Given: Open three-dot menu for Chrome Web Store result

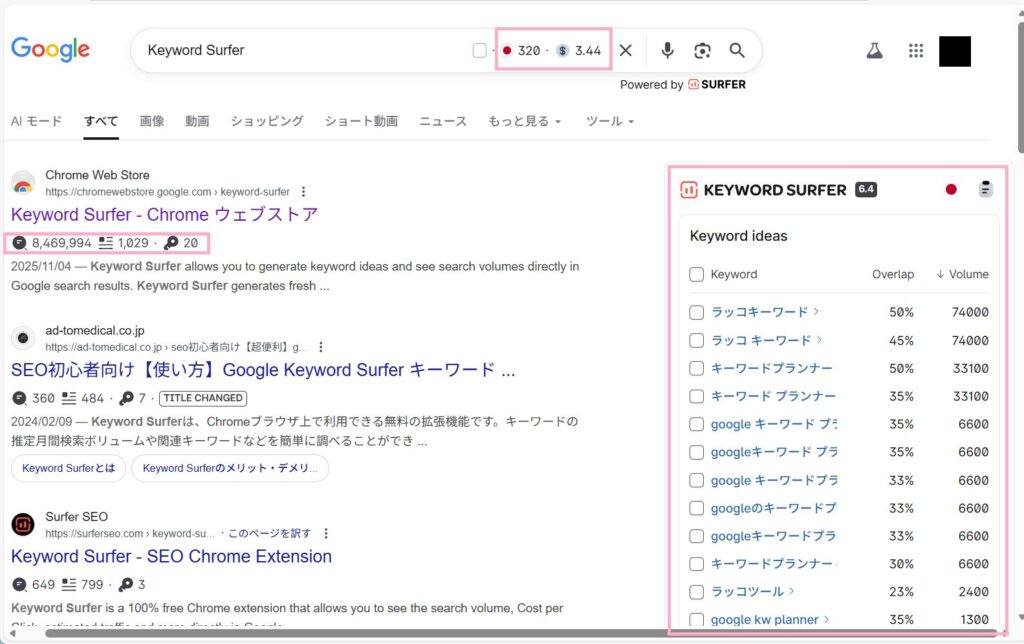Looking at the screenshot, I should 304,192.
